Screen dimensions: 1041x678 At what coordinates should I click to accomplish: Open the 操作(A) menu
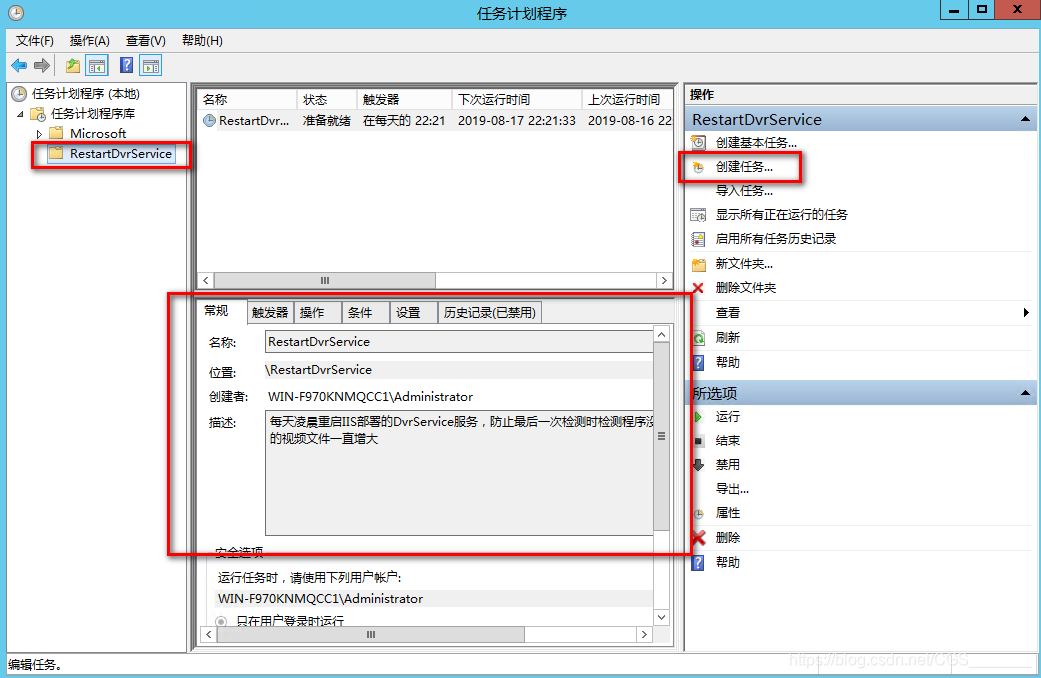89,40
